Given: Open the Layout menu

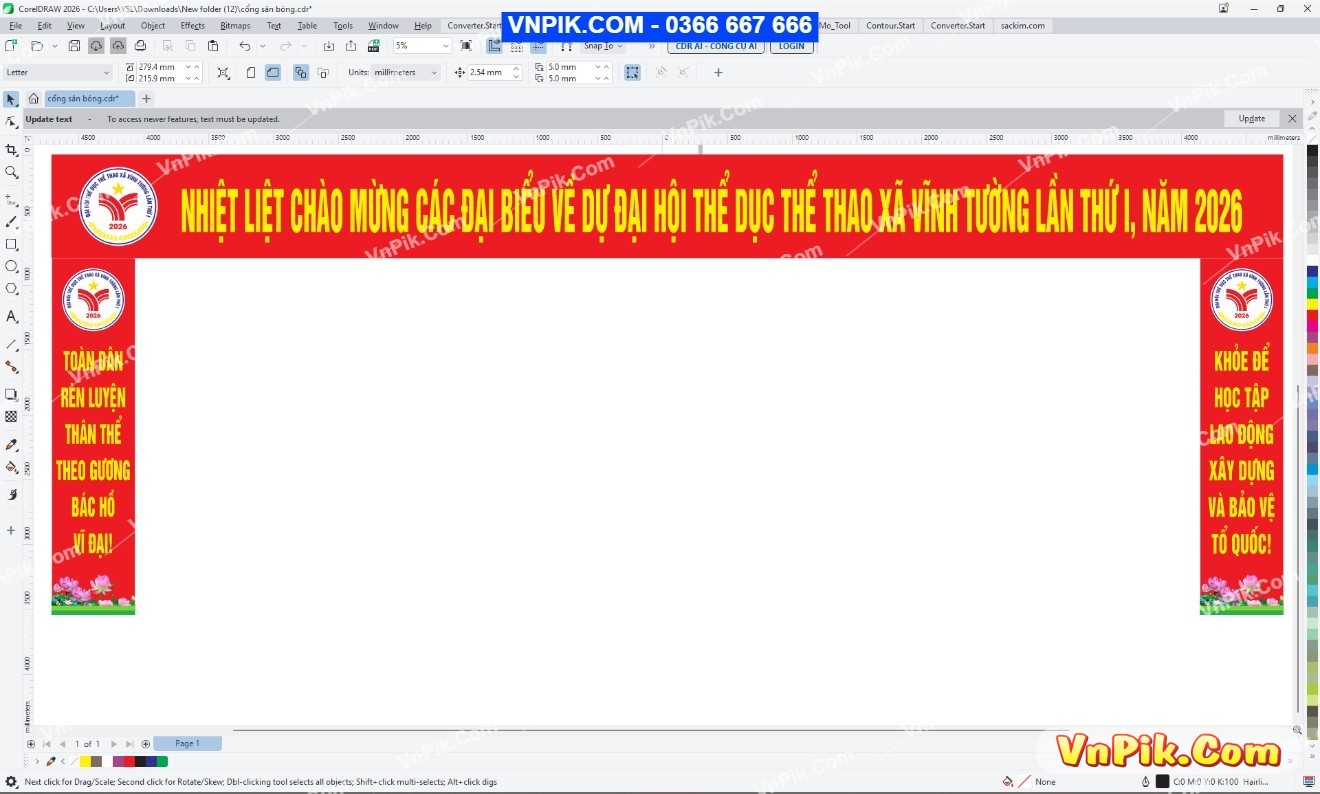Looking at the screenshot, I should (x=113, y=26).
